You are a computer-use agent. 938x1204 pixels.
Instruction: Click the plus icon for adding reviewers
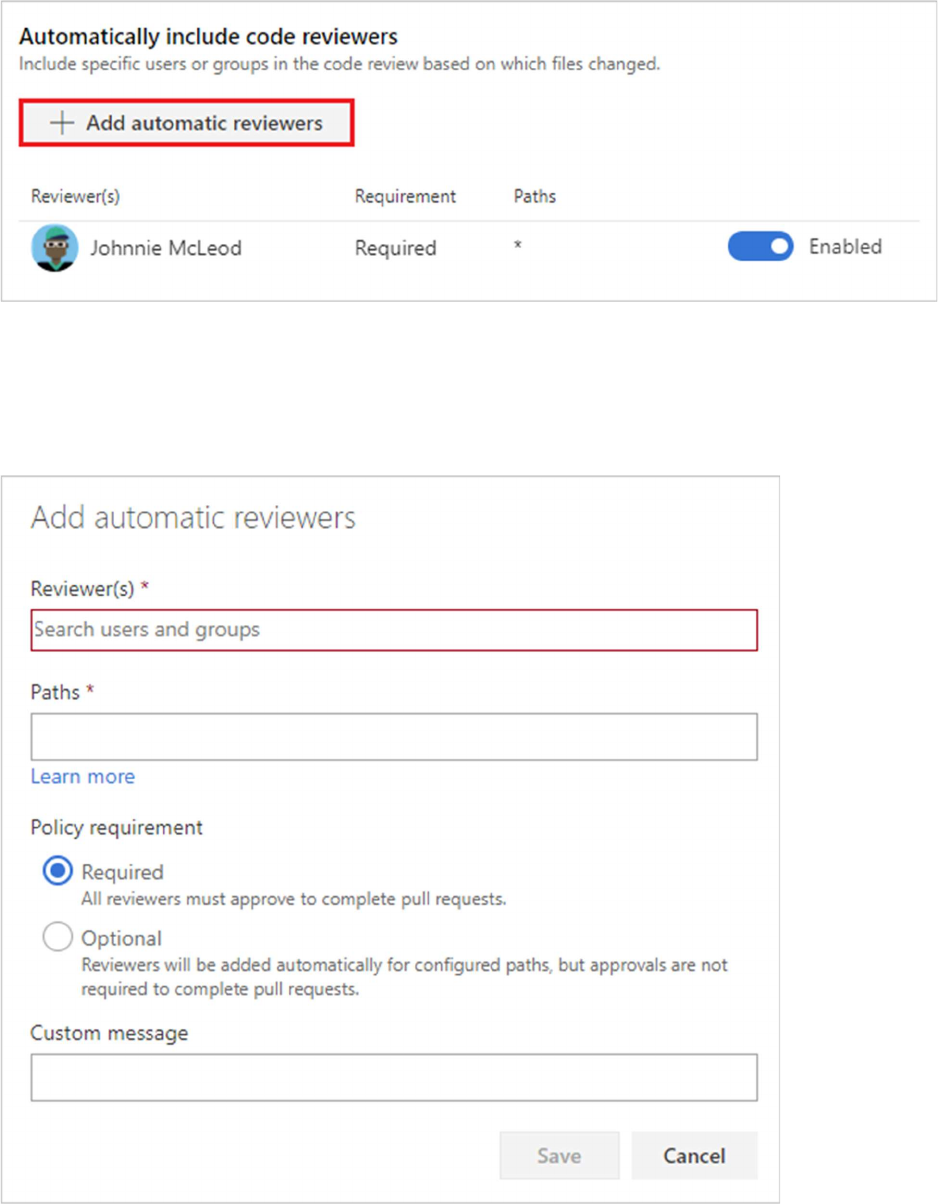tap(62, 124)
